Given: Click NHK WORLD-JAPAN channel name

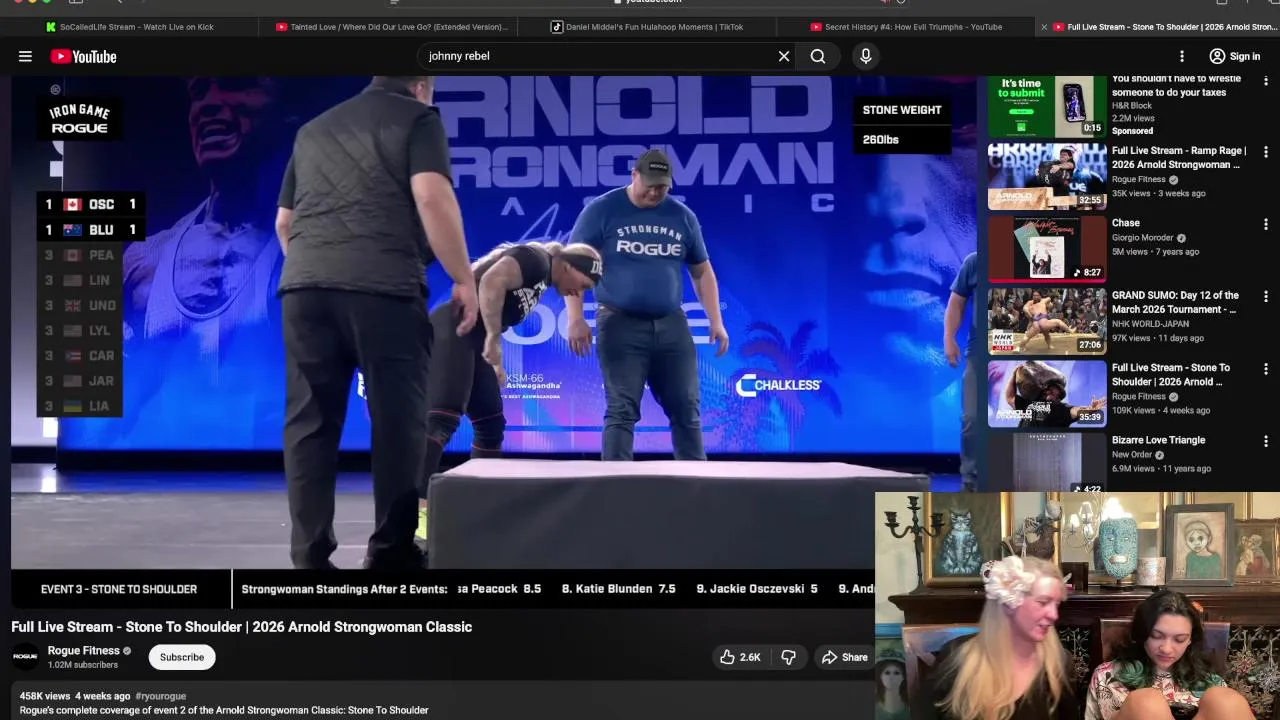Looking at the screenshot, I should pyautogui.click(x=1155, y=324).
